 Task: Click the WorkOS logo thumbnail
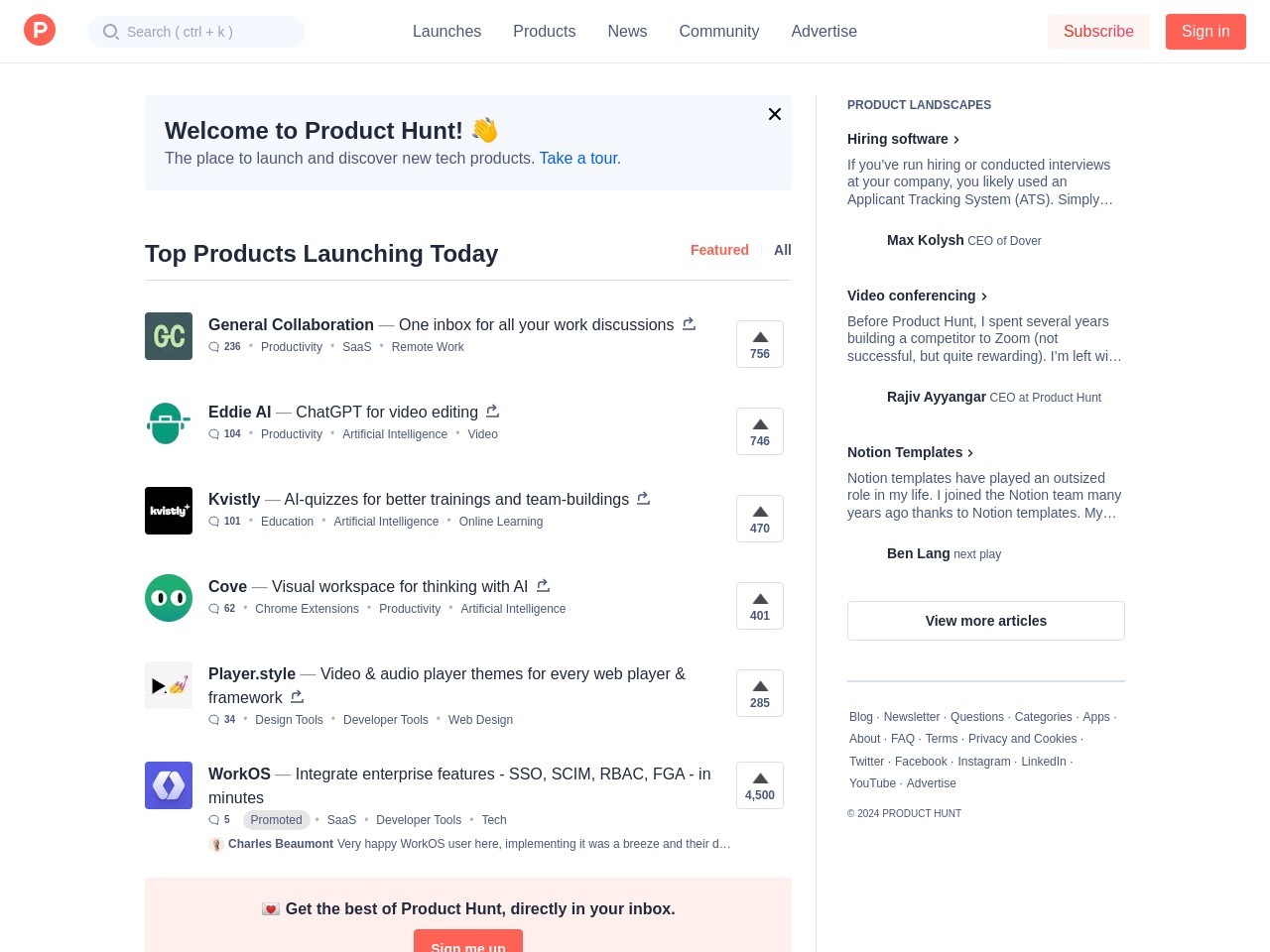(x=169, y=785)
